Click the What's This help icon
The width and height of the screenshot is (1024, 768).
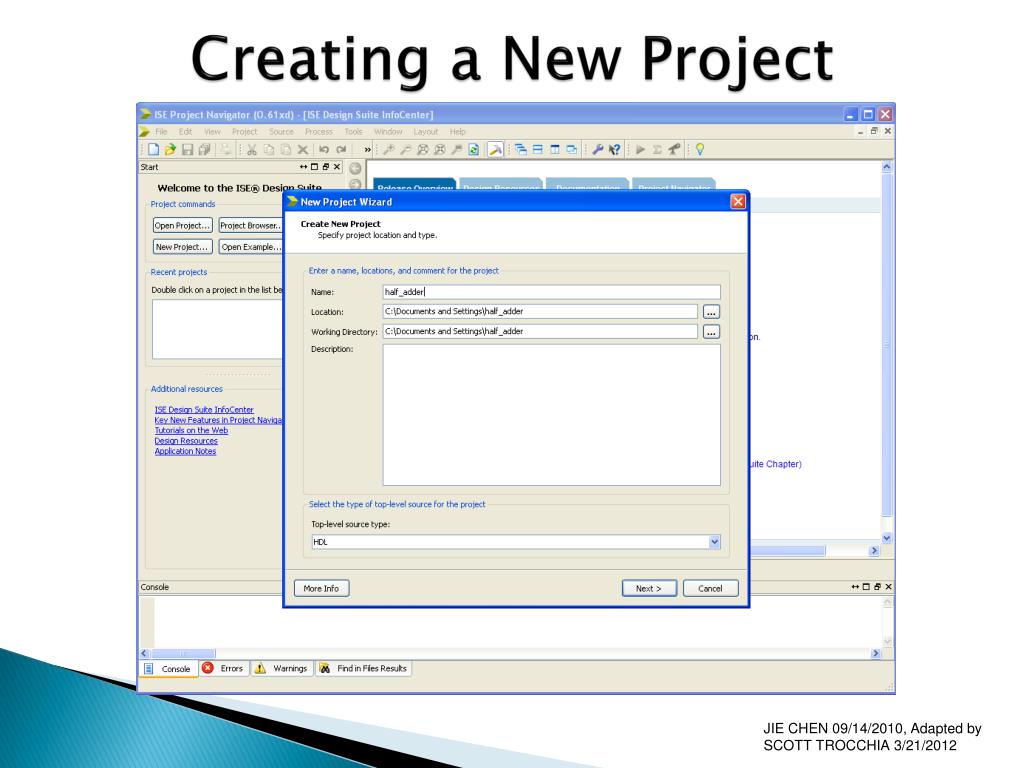[614, 150]
